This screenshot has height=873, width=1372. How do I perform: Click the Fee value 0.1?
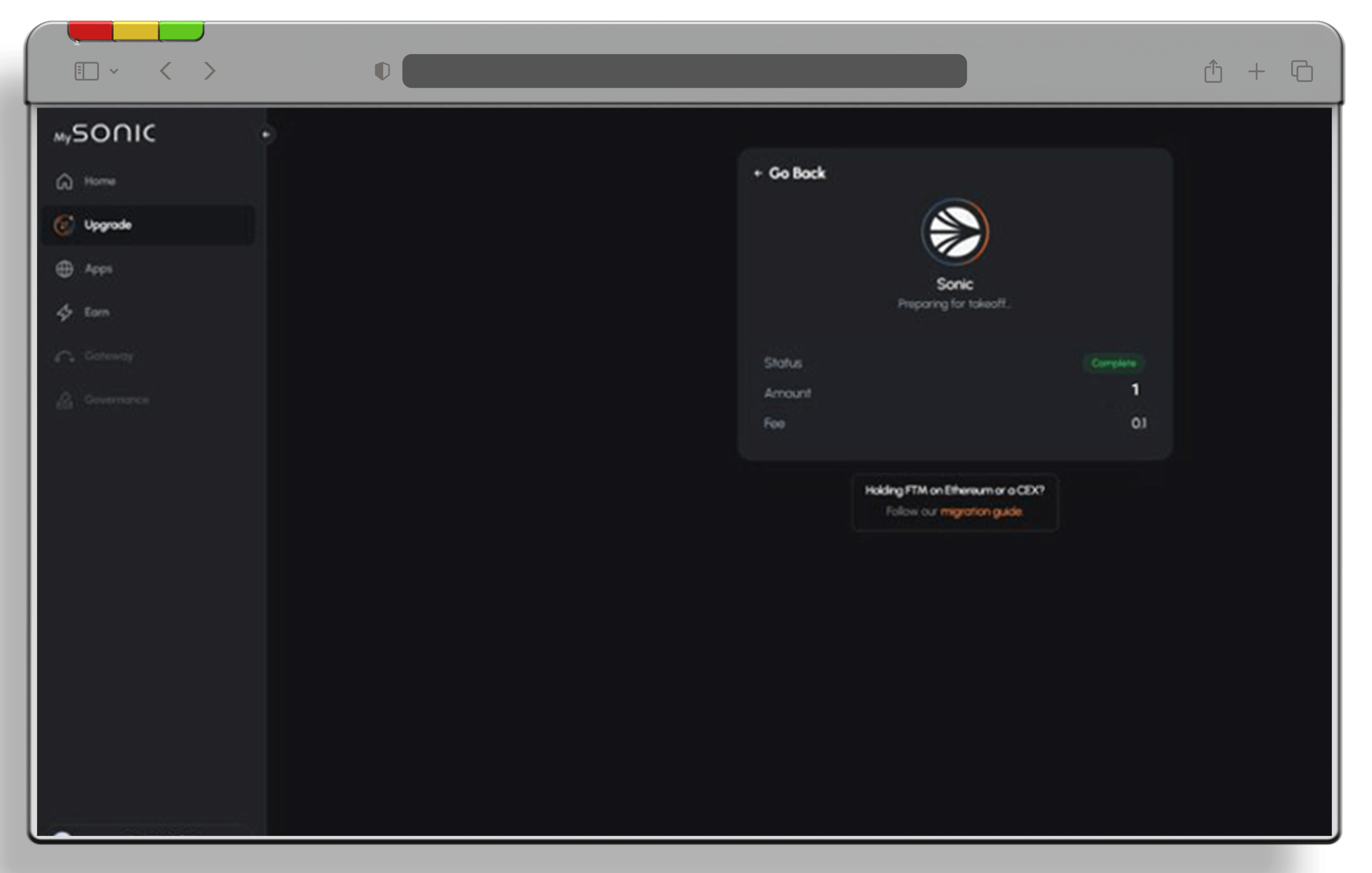tap(1138, 423)
